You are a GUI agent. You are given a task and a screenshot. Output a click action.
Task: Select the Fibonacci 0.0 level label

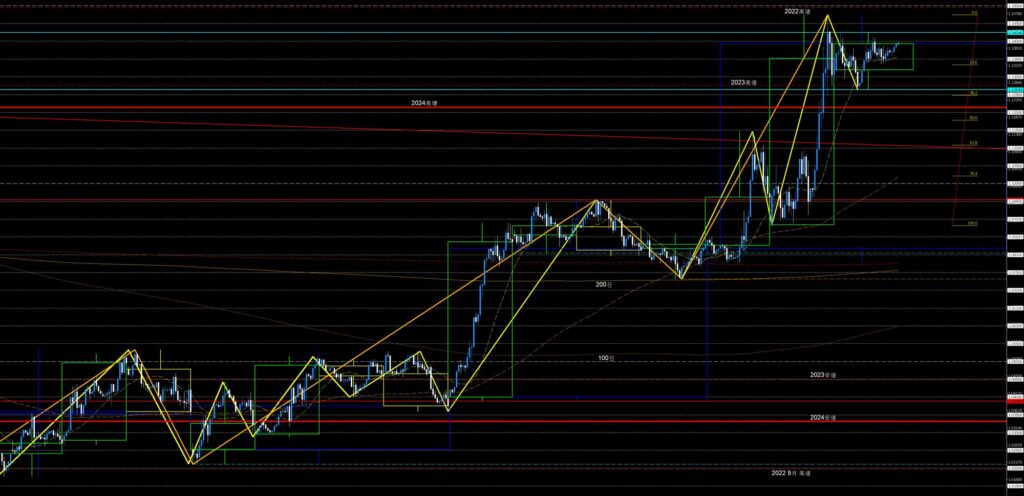(973, 14)
